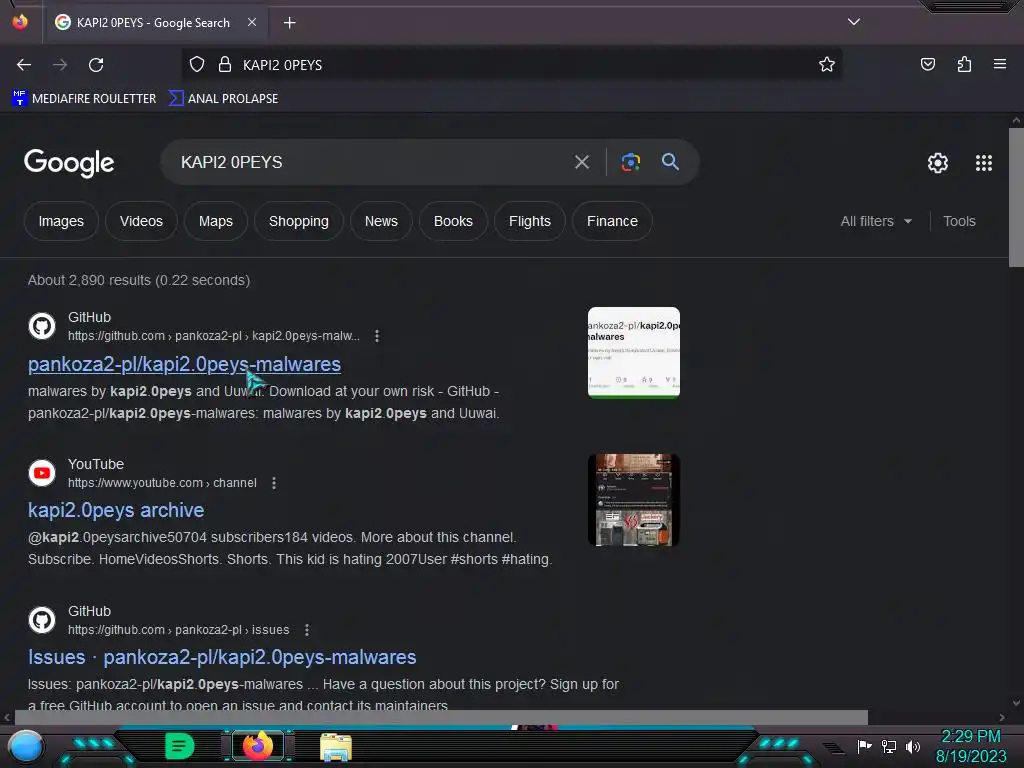Open the ANAL PROLAPSE bookmark
This screenshot has width=1024, height=768.
[x=223, y=99]
